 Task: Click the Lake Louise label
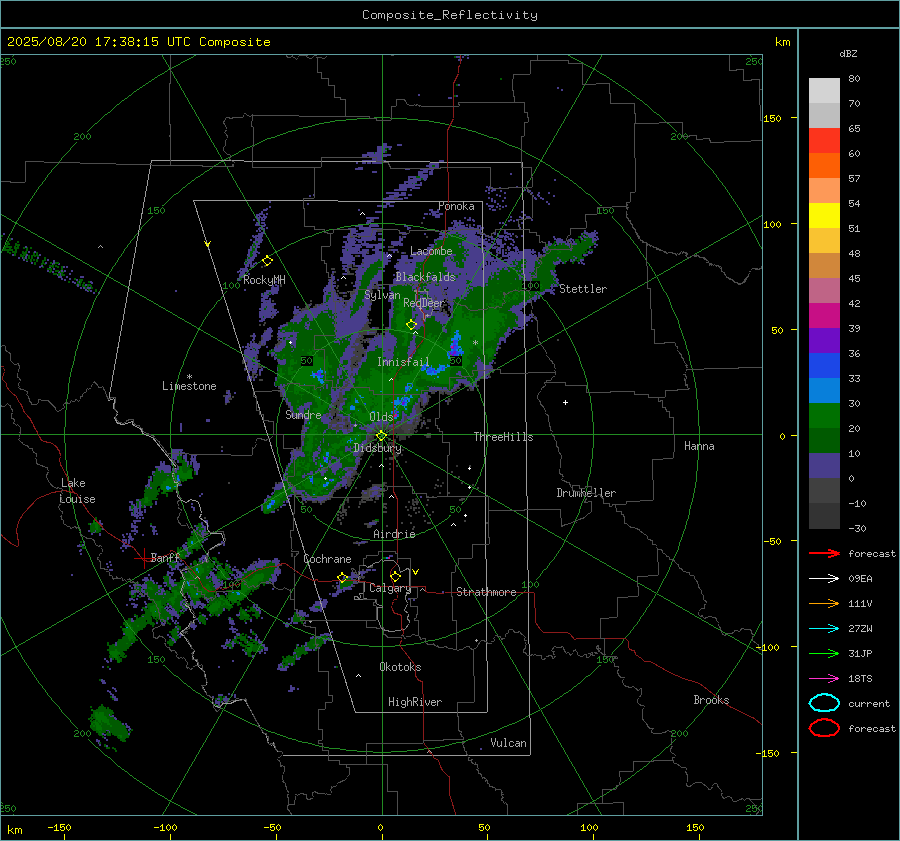(x=77, y=491)
